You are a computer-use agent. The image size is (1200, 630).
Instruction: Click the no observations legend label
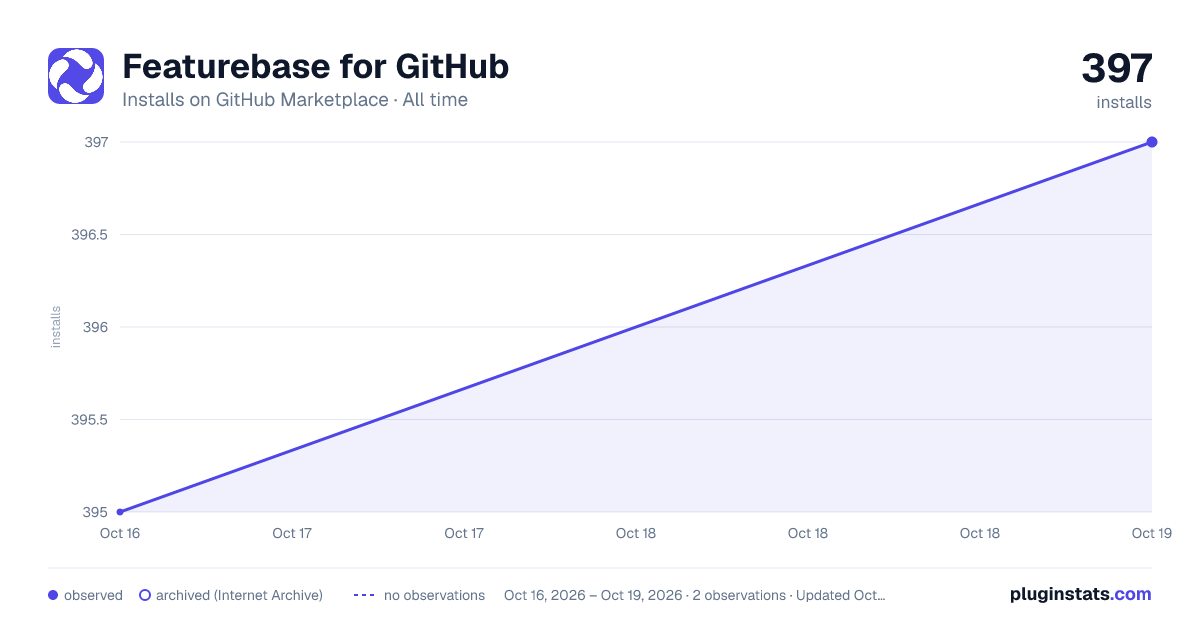click(x=434, y=595)
